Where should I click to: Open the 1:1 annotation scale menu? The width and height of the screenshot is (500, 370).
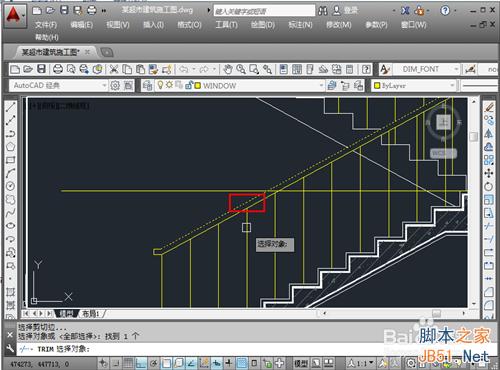pyautogui.click(x=361, y=363)
